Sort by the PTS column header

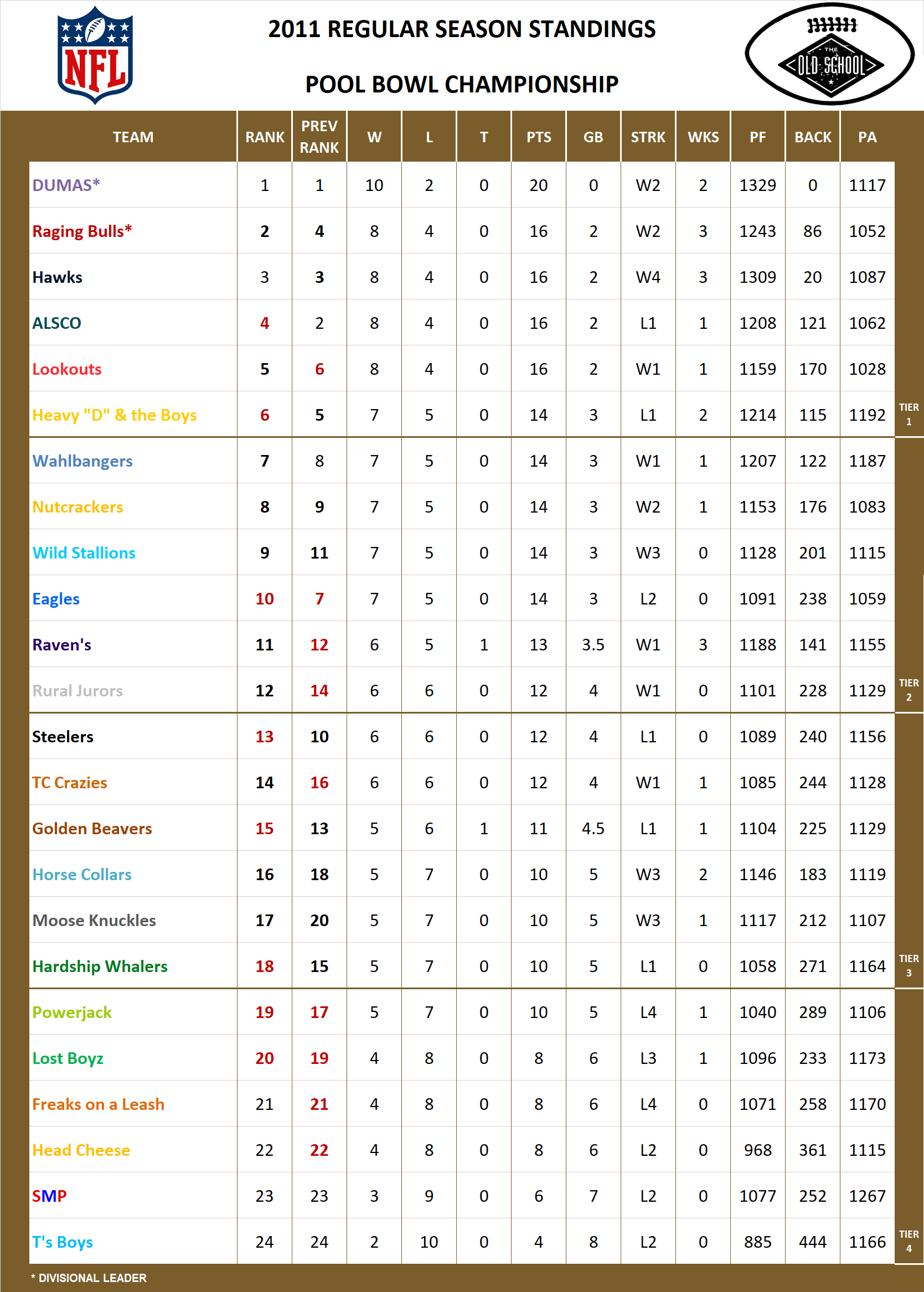538,137
